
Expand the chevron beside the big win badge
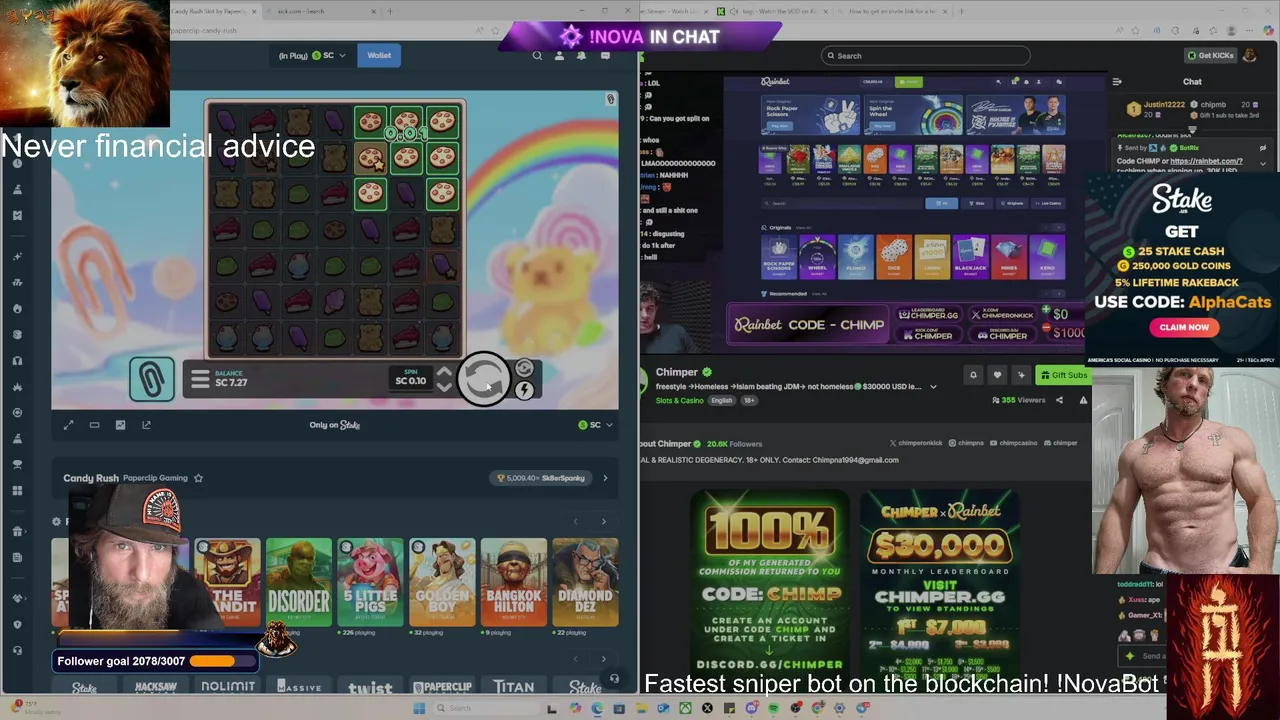point(604,478)
